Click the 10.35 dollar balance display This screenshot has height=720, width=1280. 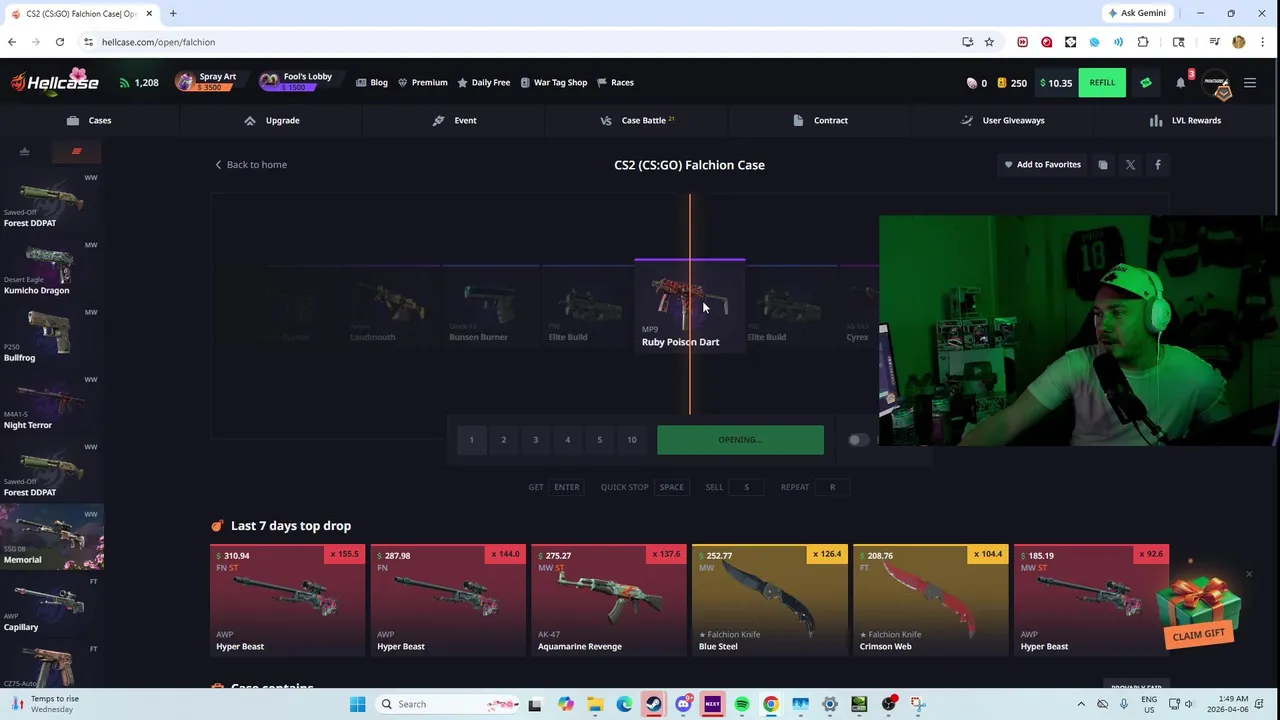point(1055,83)
